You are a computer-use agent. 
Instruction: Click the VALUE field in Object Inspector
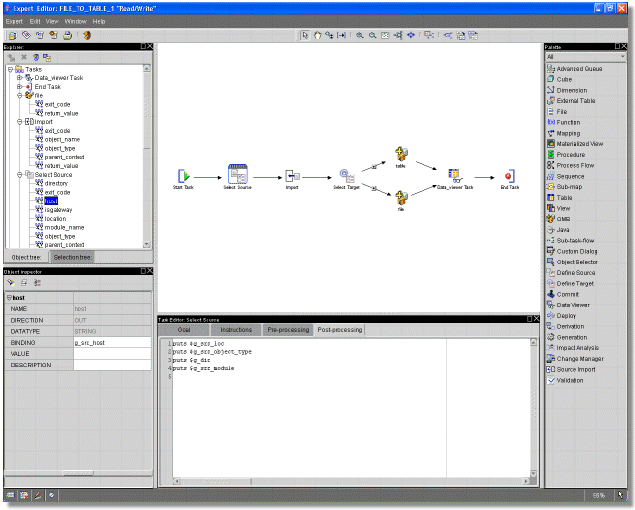coord(112,354)
